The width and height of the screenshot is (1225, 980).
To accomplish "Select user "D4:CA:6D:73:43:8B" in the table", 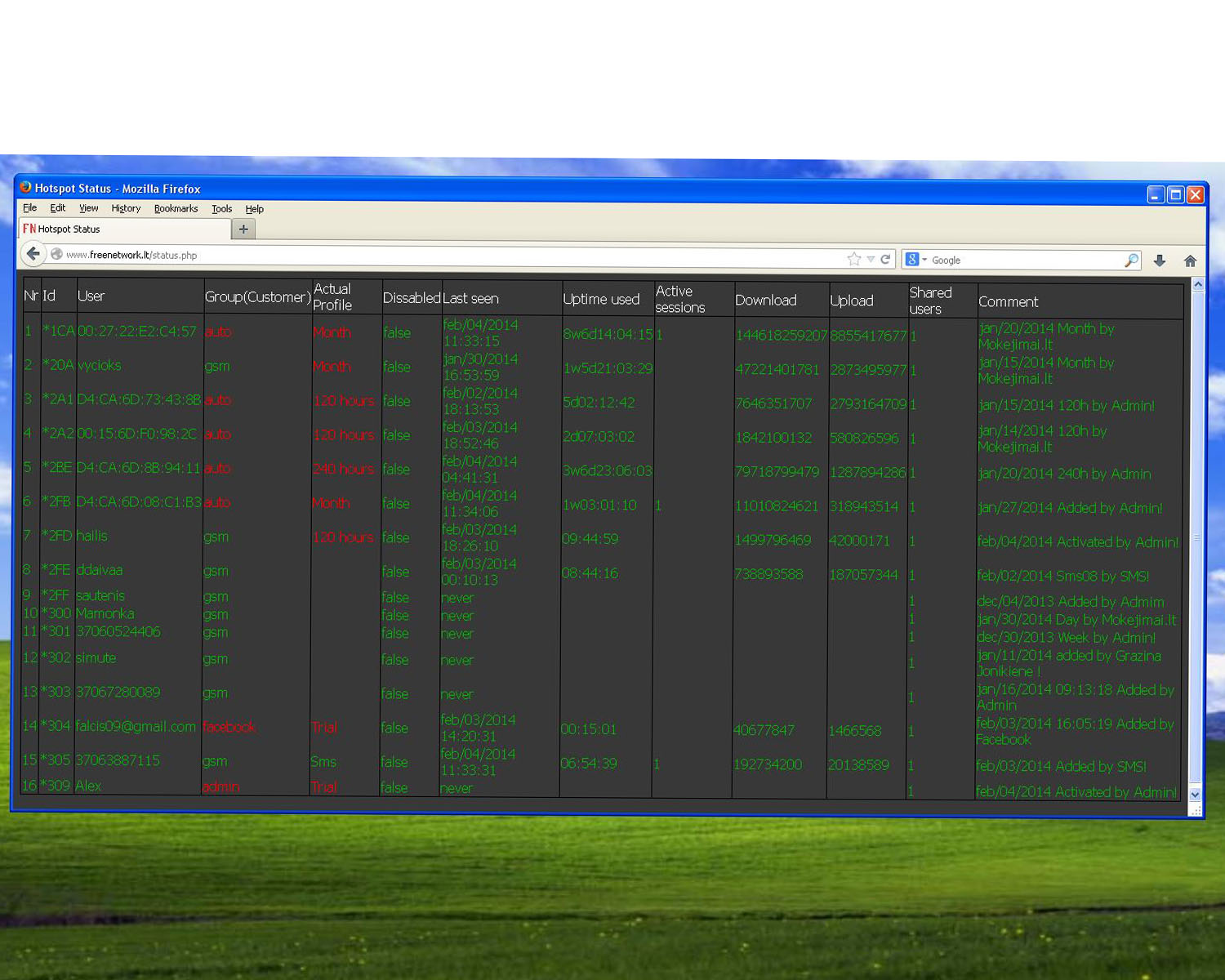I will coord(138,400).
